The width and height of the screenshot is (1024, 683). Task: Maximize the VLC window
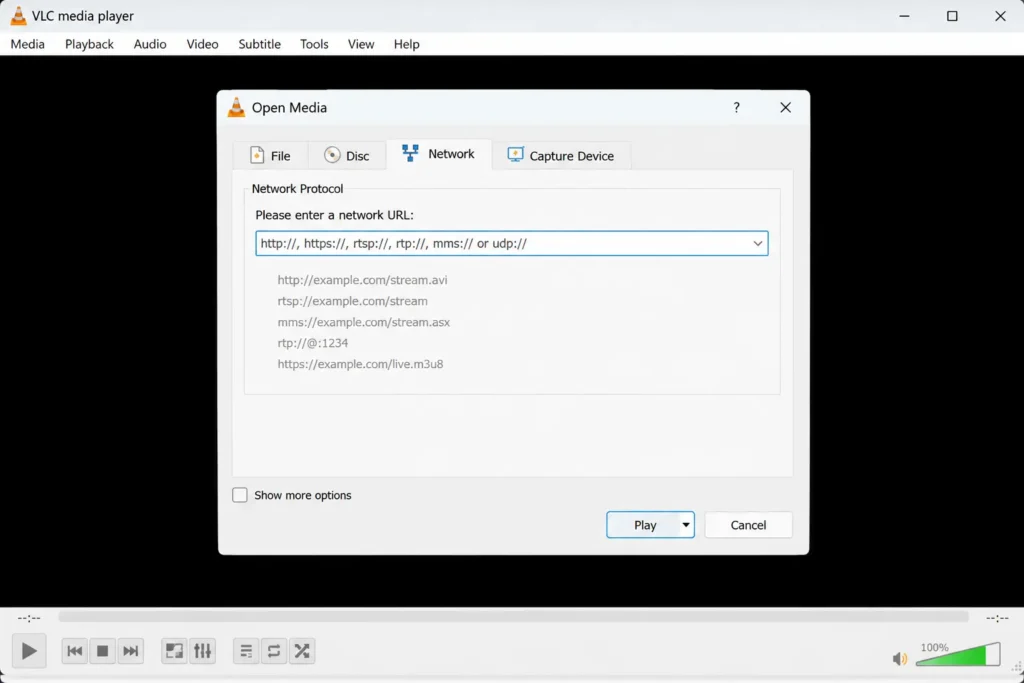click(952, 16)
